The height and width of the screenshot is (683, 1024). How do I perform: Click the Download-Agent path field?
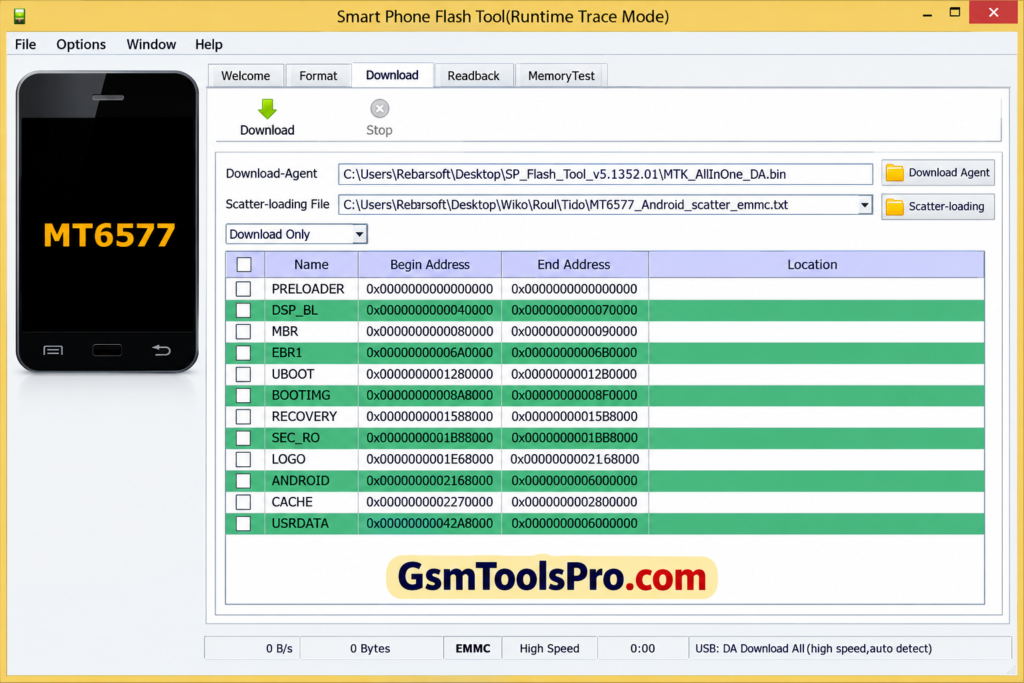pyautogui.click(x=605, y=174)
